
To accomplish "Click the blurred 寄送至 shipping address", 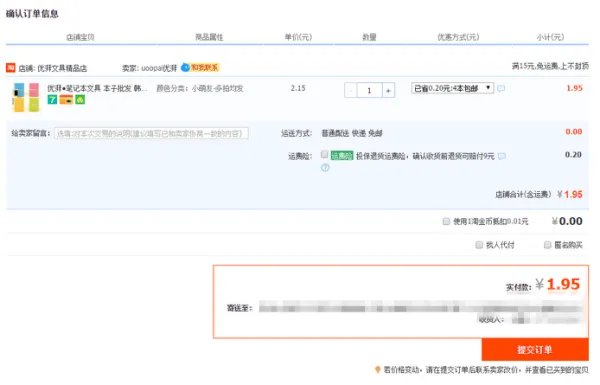I will tap(420, 307).
